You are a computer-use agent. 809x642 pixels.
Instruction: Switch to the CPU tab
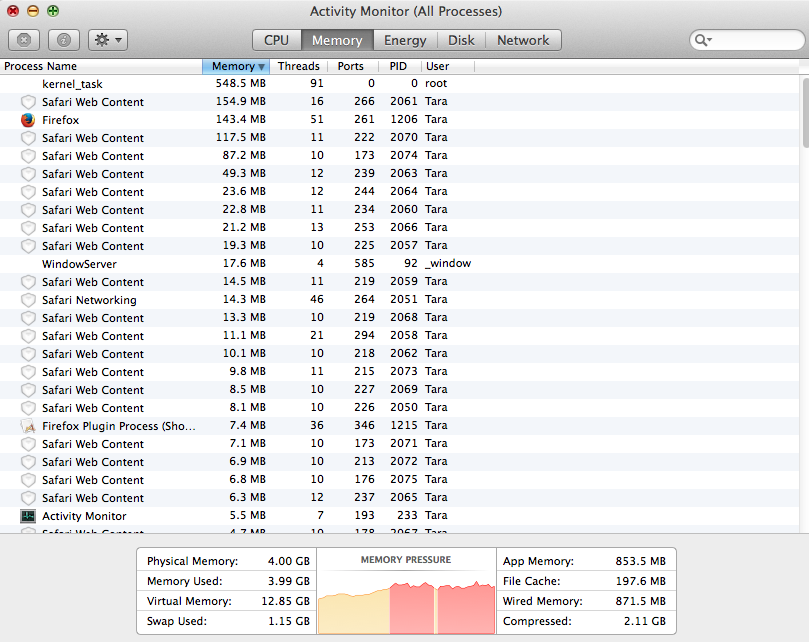click(277, 40)
